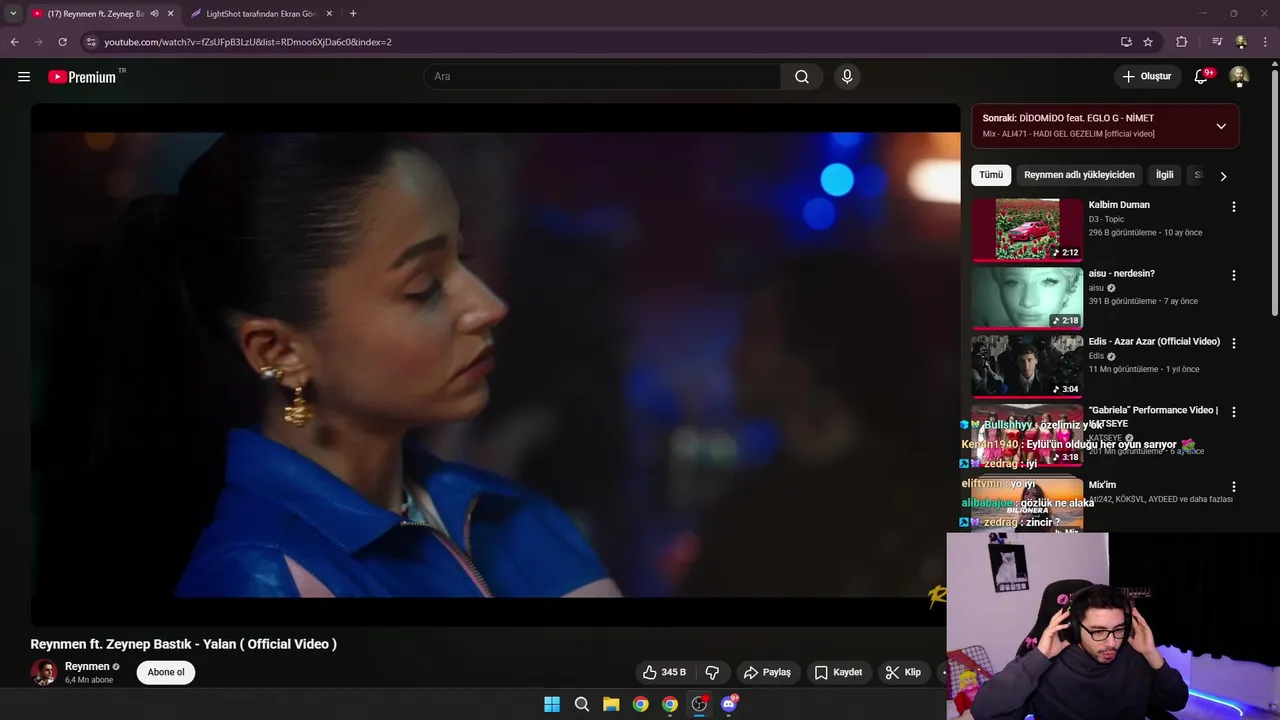Open more options for Edis - Azar Azar
Screen dimensions: 1280x720
tap(1233, 343)
